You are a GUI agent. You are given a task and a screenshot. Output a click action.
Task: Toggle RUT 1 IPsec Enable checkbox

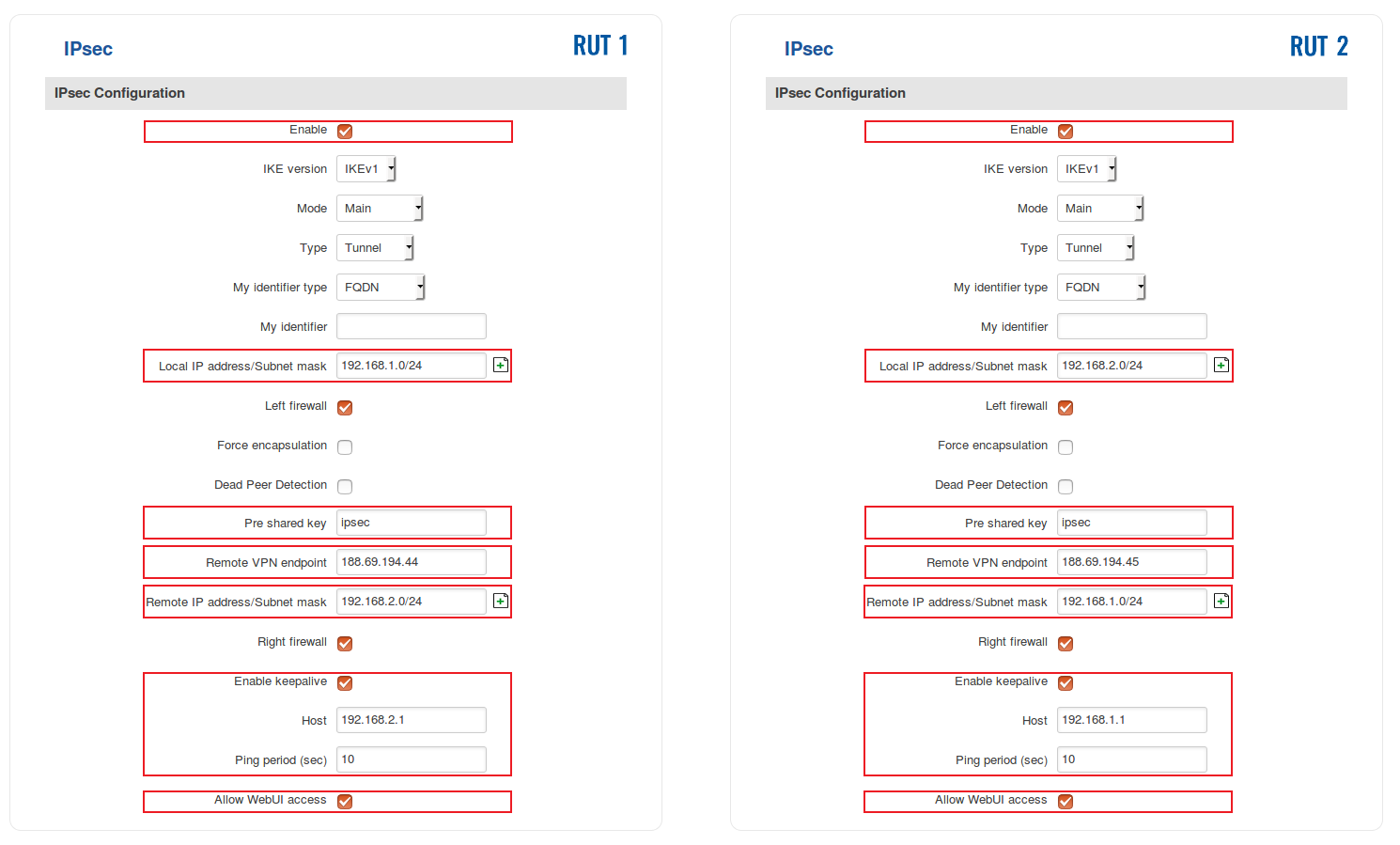pos(345,132)
